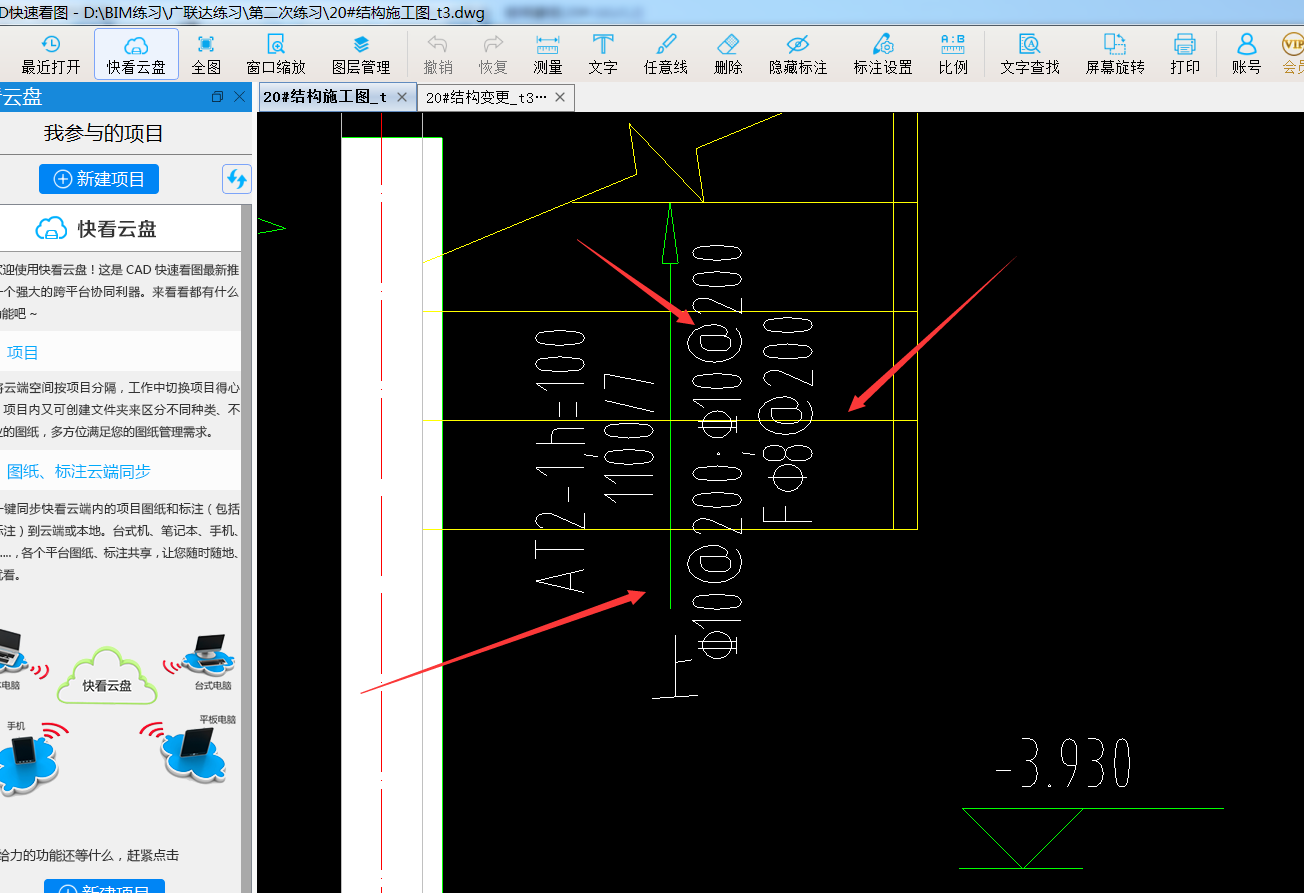Open 标注设置 annotation settings

883,55
